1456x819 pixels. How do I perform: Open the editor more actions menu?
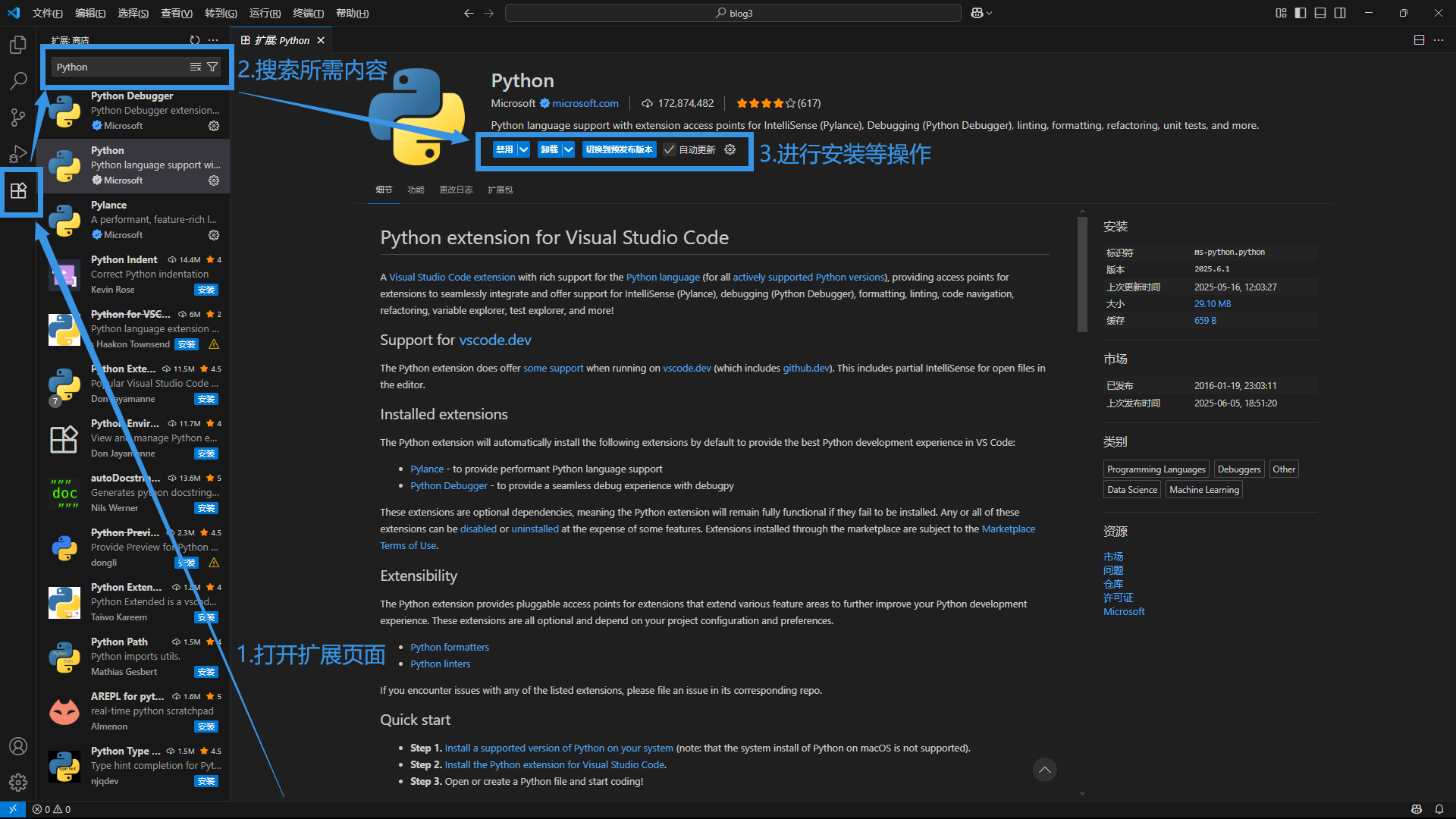pos(1439,40)
